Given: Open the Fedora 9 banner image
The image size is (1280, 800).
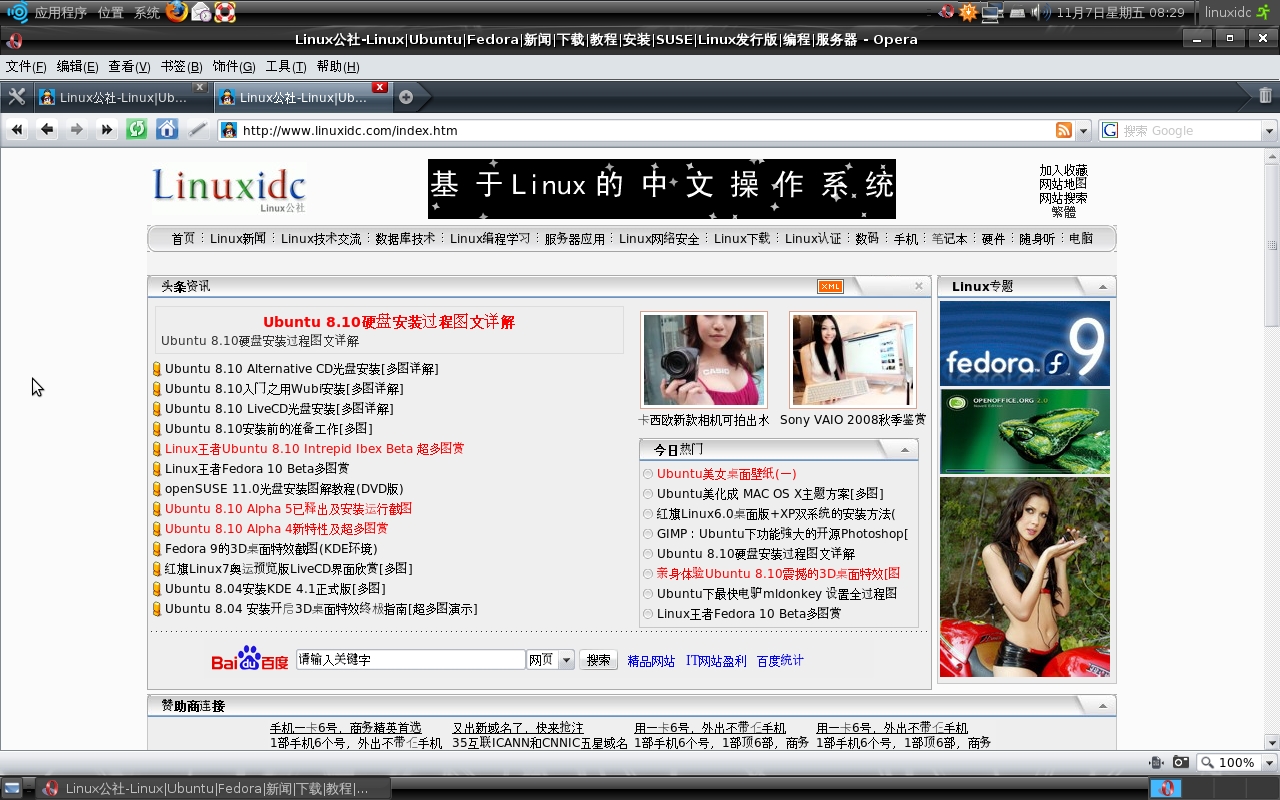Looking at the screenshot, I should coord(1025,343).
